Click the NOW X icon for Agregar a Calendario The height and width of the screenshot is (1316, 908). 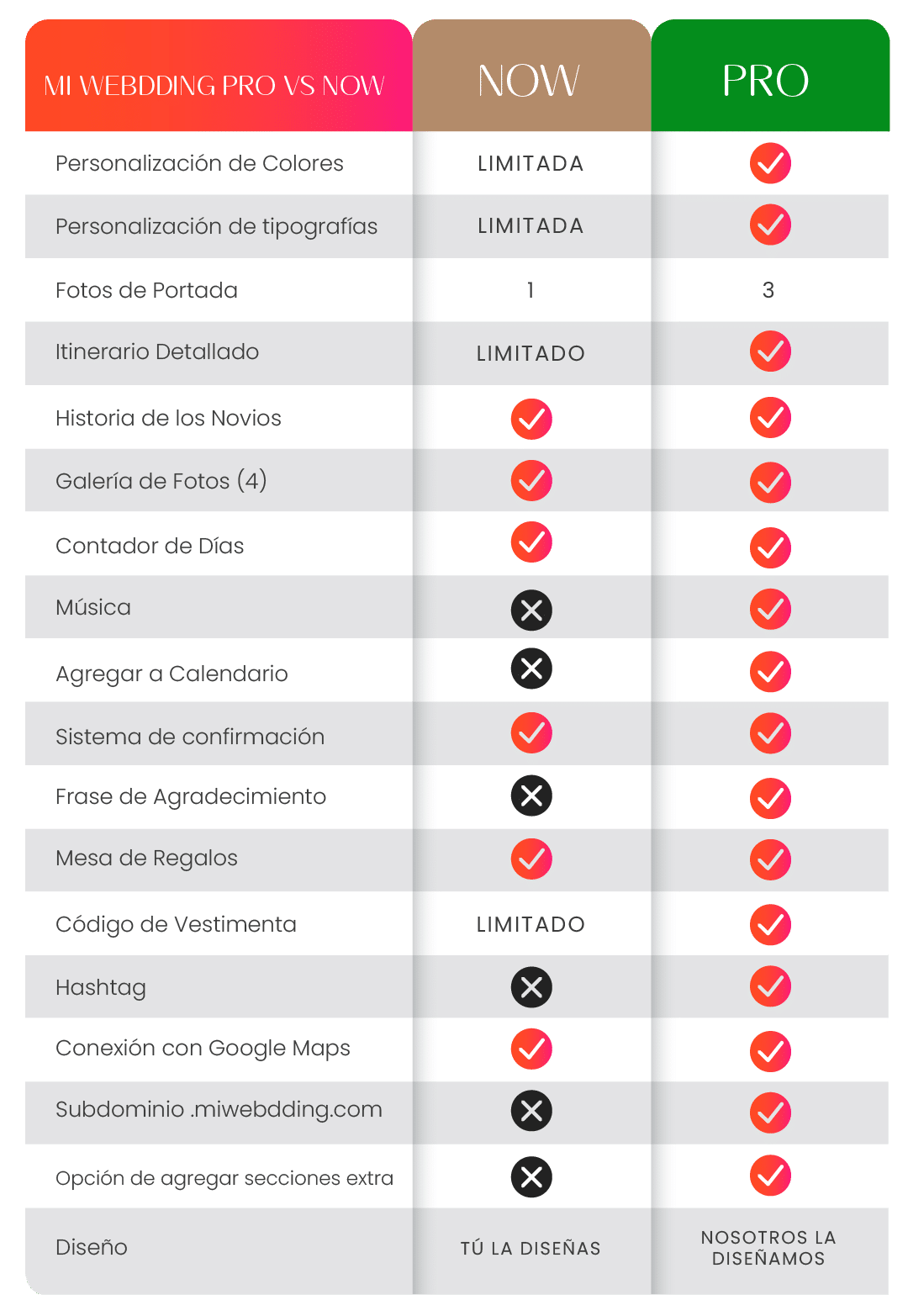[x=531, y=669]
